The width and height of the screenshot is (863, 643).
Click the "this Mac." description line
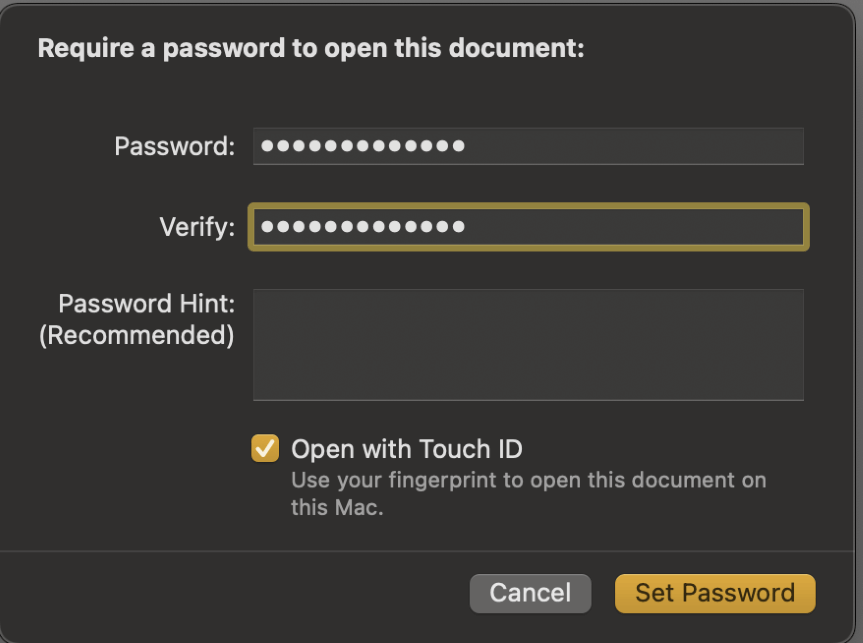coord(337,508)
